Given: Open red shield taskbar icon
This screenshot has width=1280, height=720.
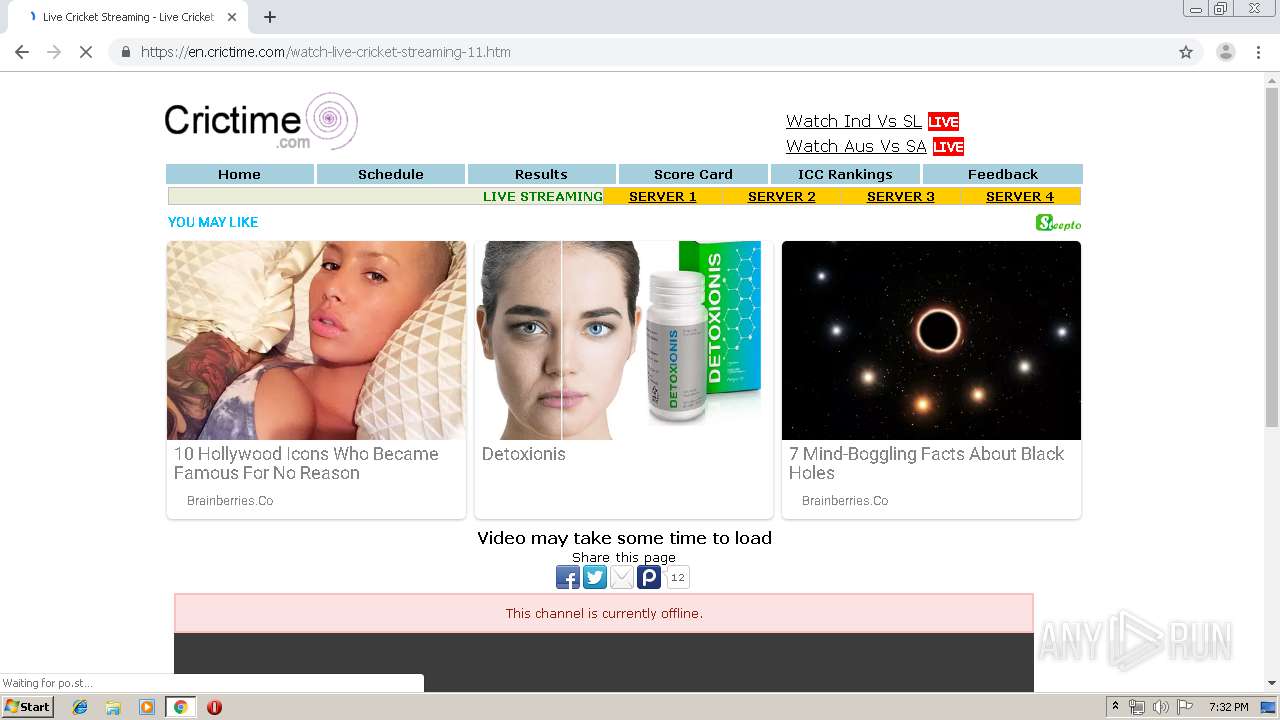Looking at the screenshot, I should (x=214, y=707).
